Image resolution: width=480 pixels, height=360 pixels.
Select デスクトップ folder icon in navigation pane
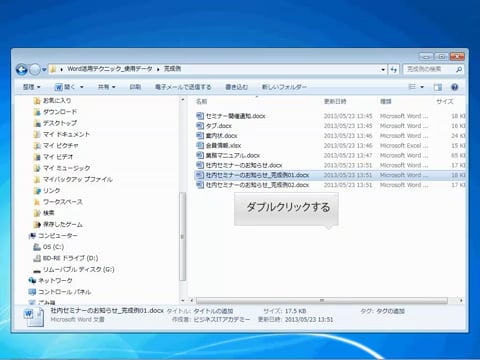(x=37, y=123)
